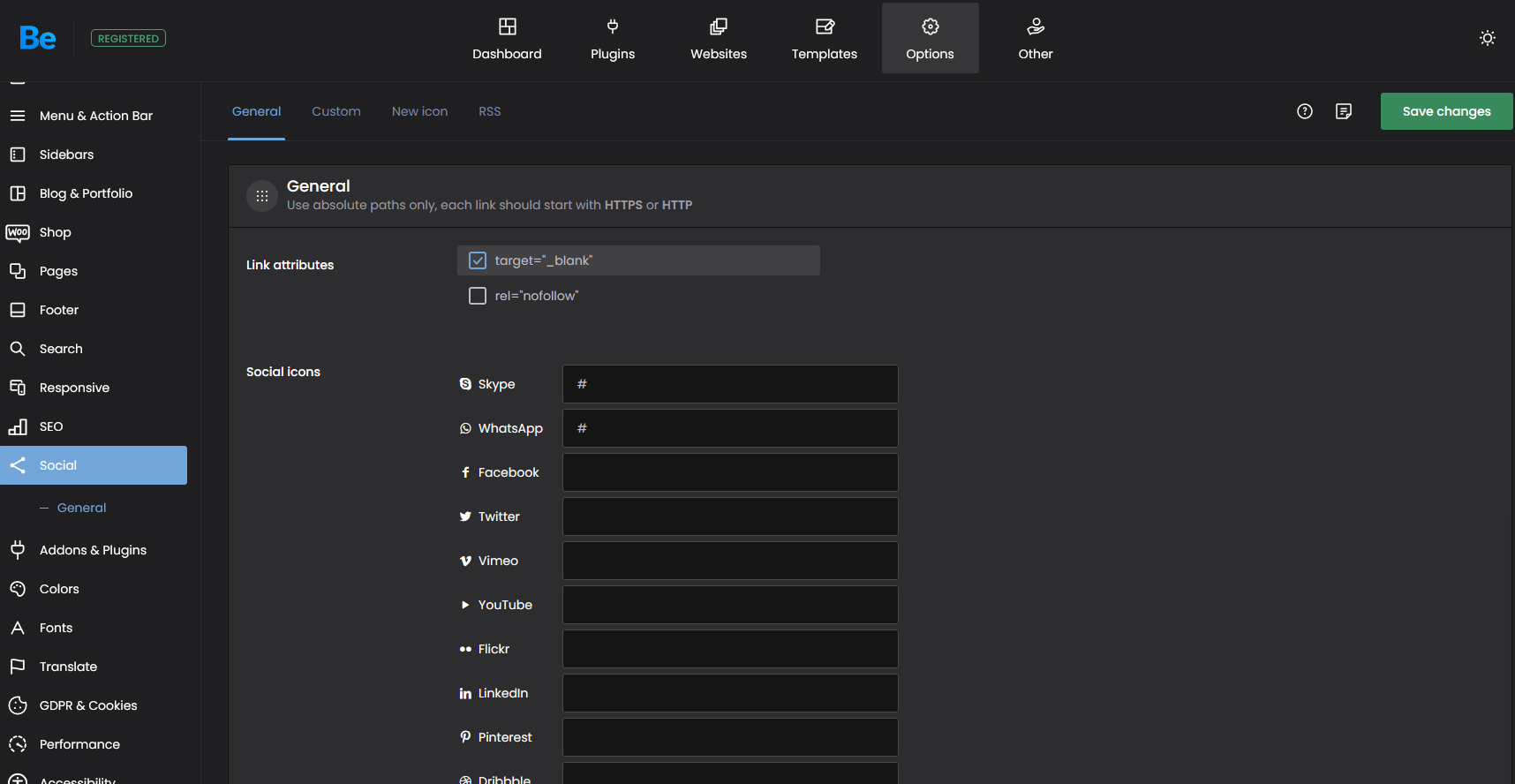Image resolution: width=1515 pixels, height=784 pixels.
Task: Open the Plugins section
Action: [x=613, y=38]
